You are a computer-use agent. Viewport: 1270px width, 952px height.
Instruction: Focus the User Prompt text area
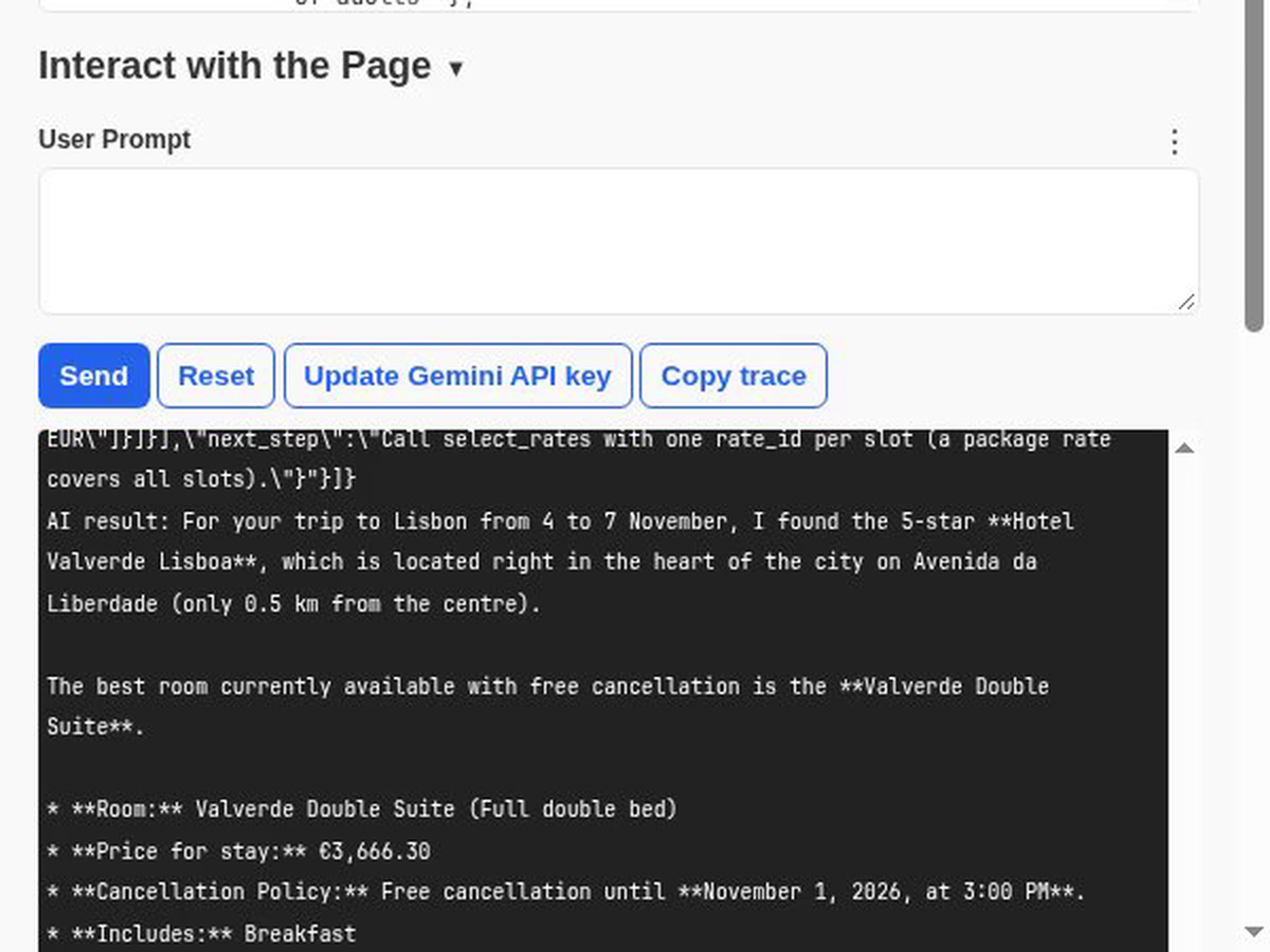[618, 241]
